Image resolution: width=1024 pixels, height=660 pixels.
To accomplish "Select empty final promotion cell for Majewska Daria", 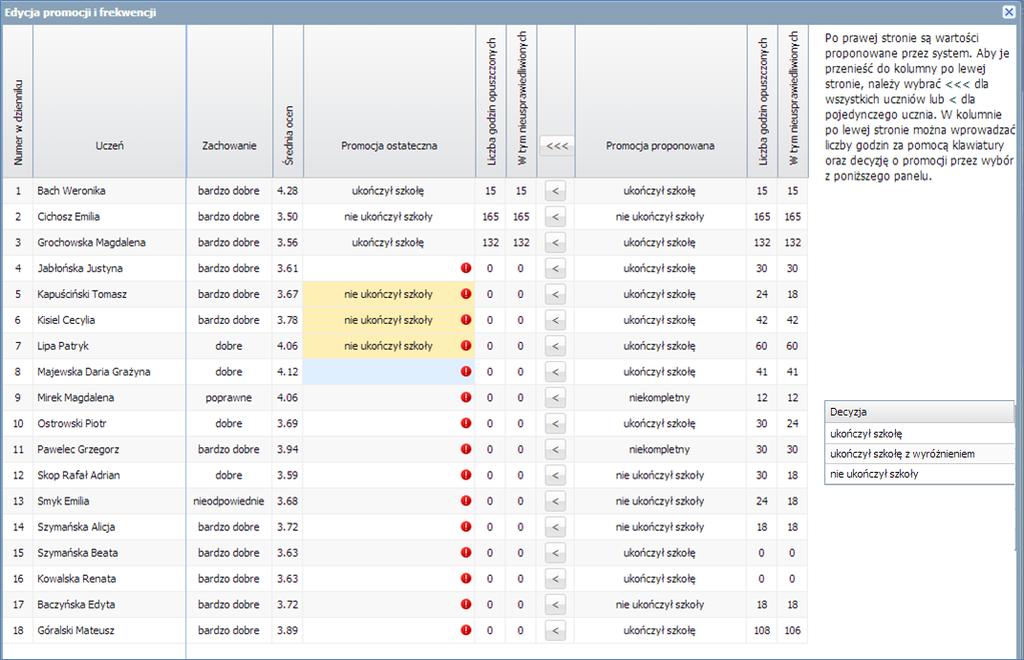I will (x=389, y=371).
